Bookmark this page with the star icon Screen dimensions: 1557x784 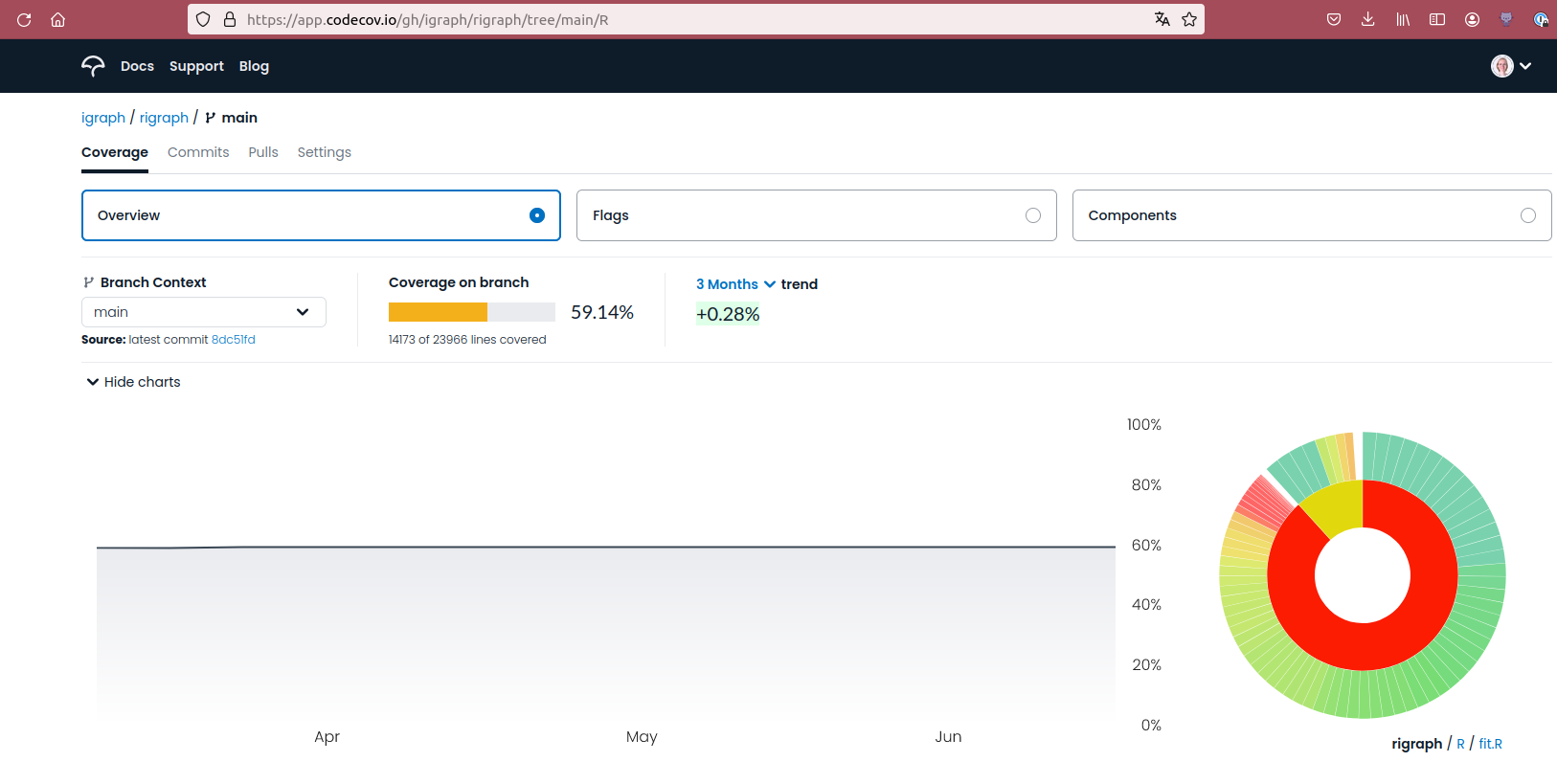(x=1189, y=19)
